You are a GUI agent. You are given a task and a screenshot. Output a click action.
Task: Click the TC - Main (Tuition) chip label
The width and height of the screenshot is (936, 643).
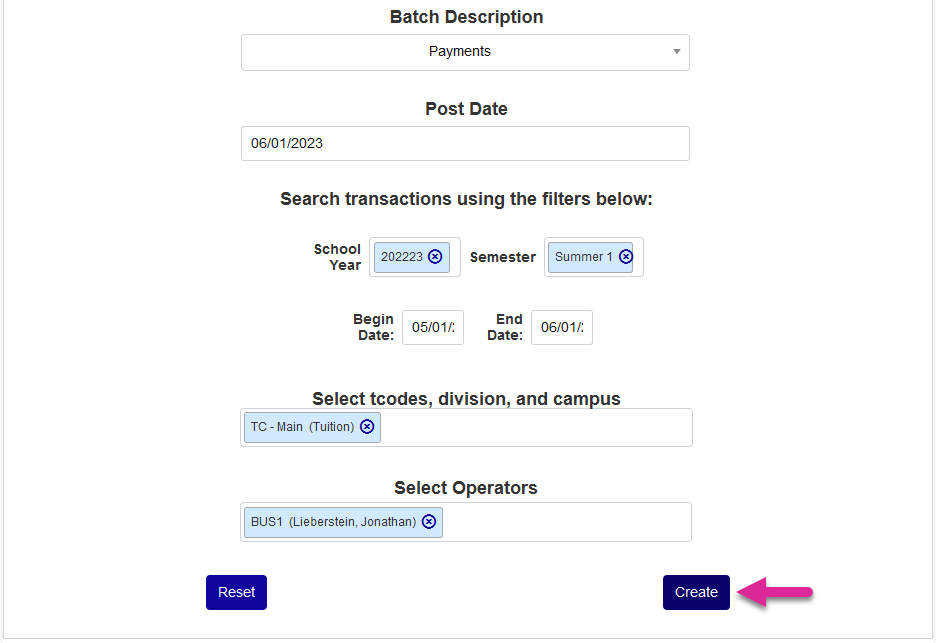pyautogui.click(x=302, y=427)
